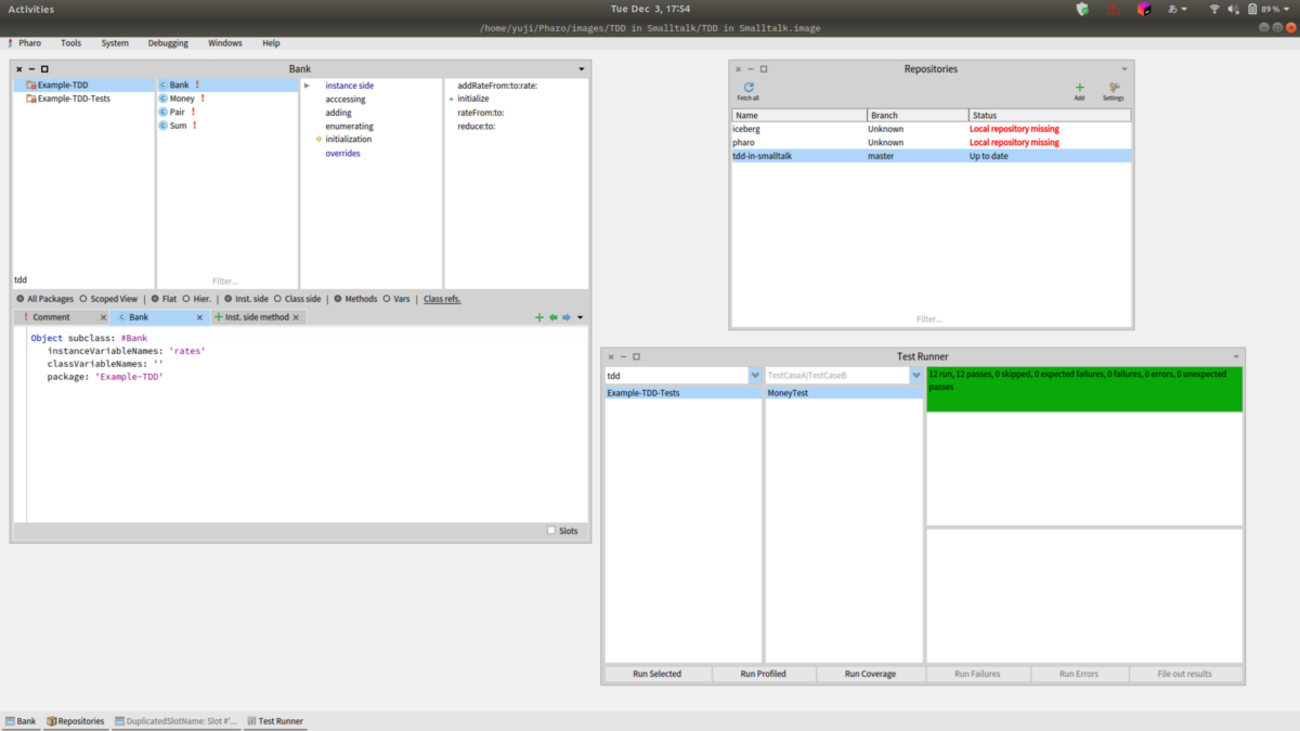Click the green test results bar
This screenshot has height=731, width=1300.
pos(1084,389)
